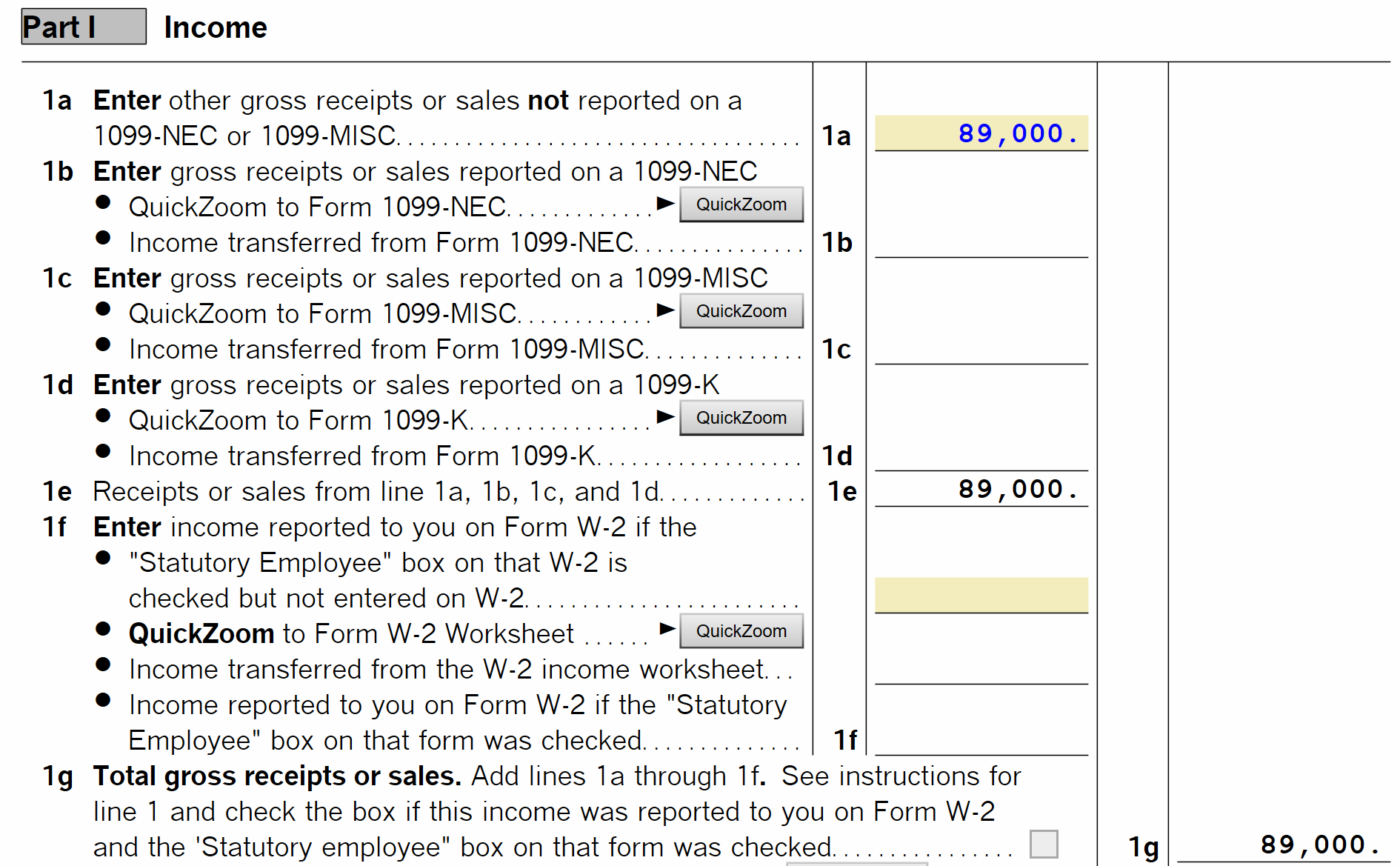Select the W-2 income worksheet transferred field

981,668
